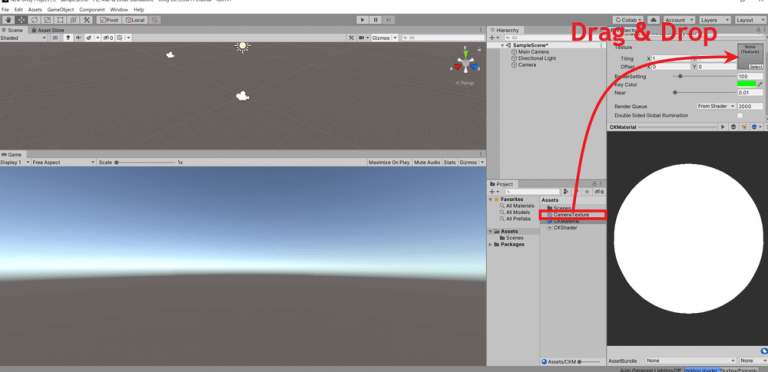Pause the game with the Pause button

coord(376,20)
